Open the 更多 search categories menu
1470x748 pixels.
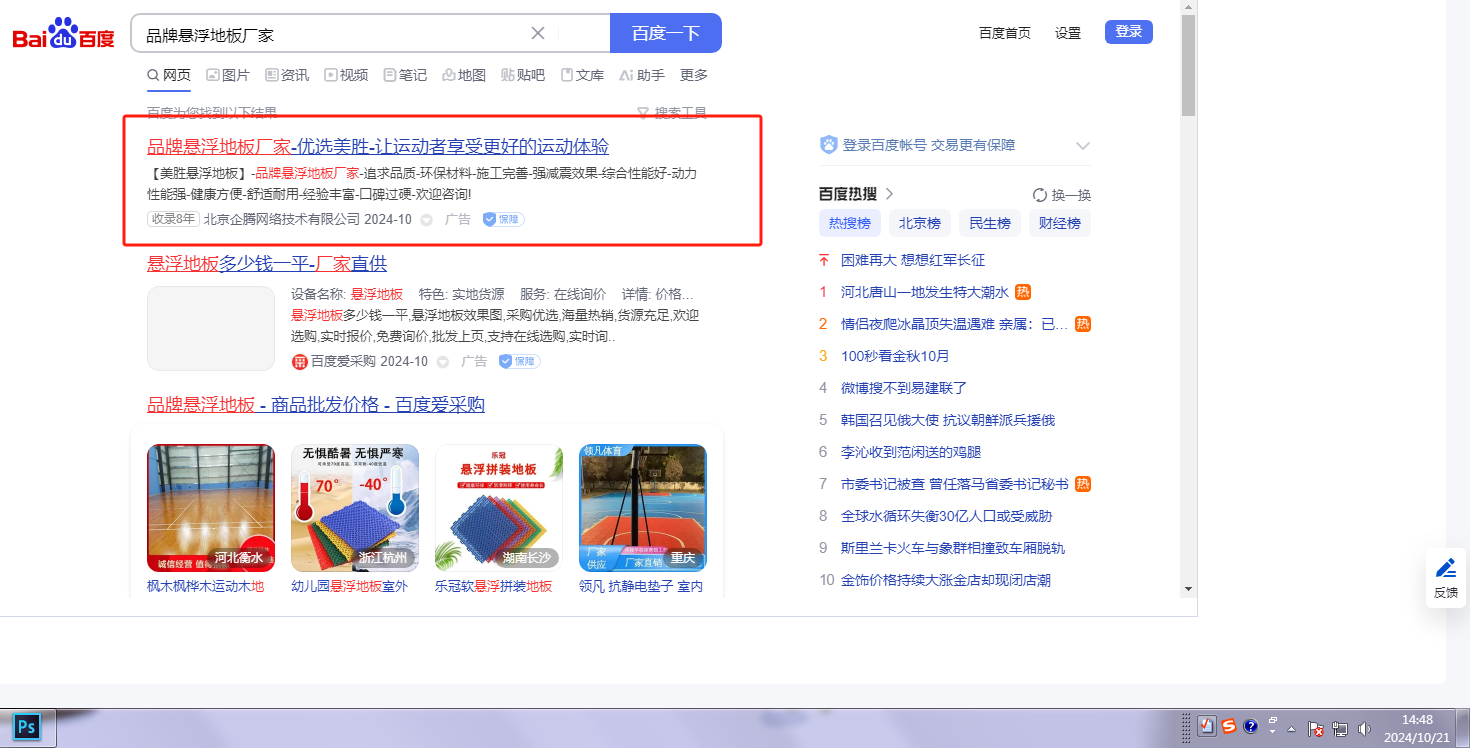pyautogui.click(x=694, y=75)
